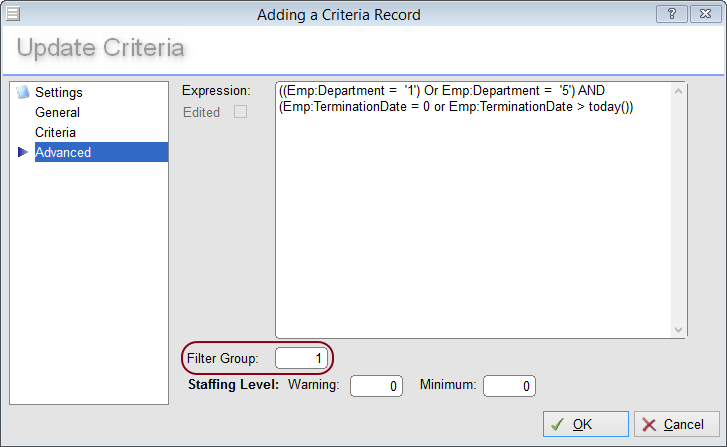Click the Filter Group label
Screen dimensions: 727x447
(x=223, y=358)
